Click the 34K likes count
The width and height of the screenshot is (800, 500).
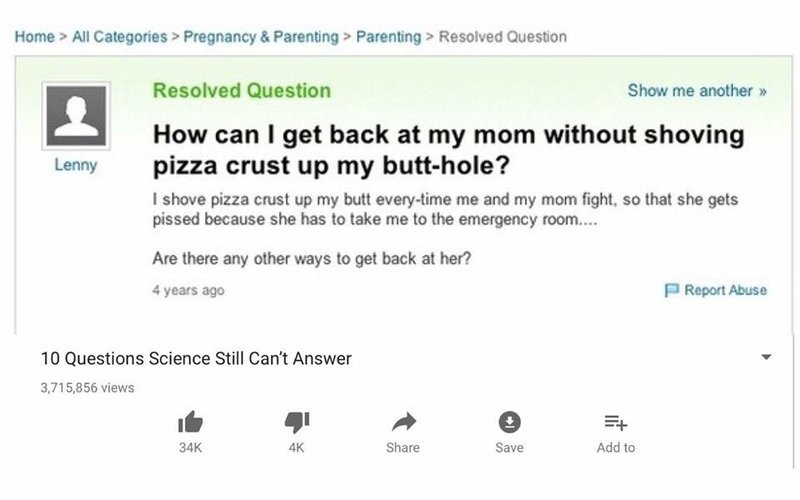click(x=190, y=447)
